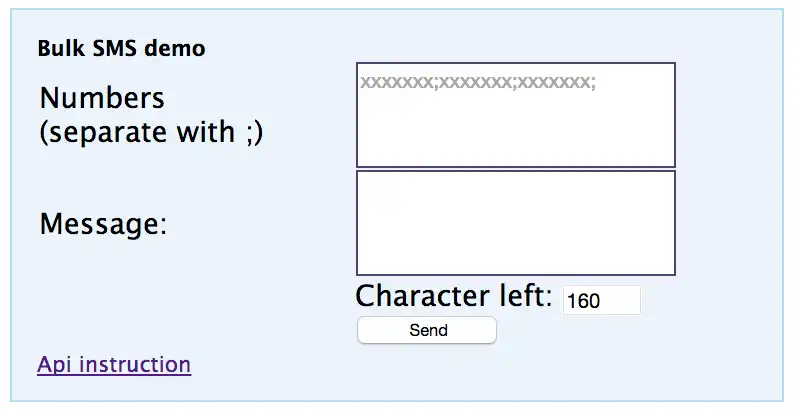Submit the SMS with Send
The width and height of the screenshot is (796, 414).
coord(427,330)
